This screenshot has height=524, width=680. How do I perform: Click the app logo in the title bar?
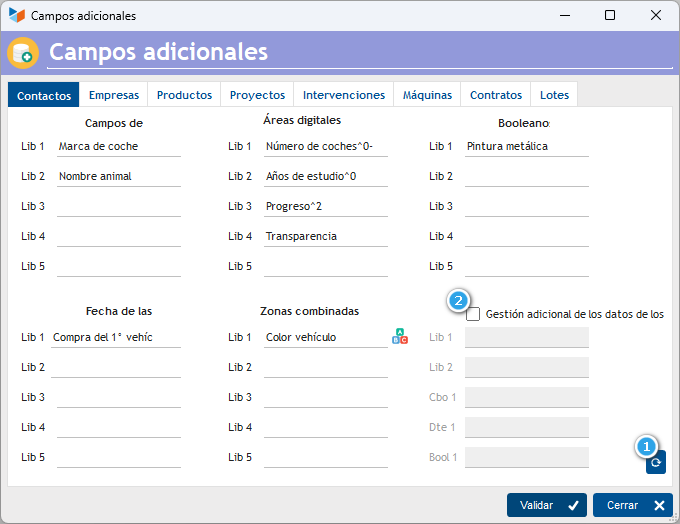click(x=17, y=16)
